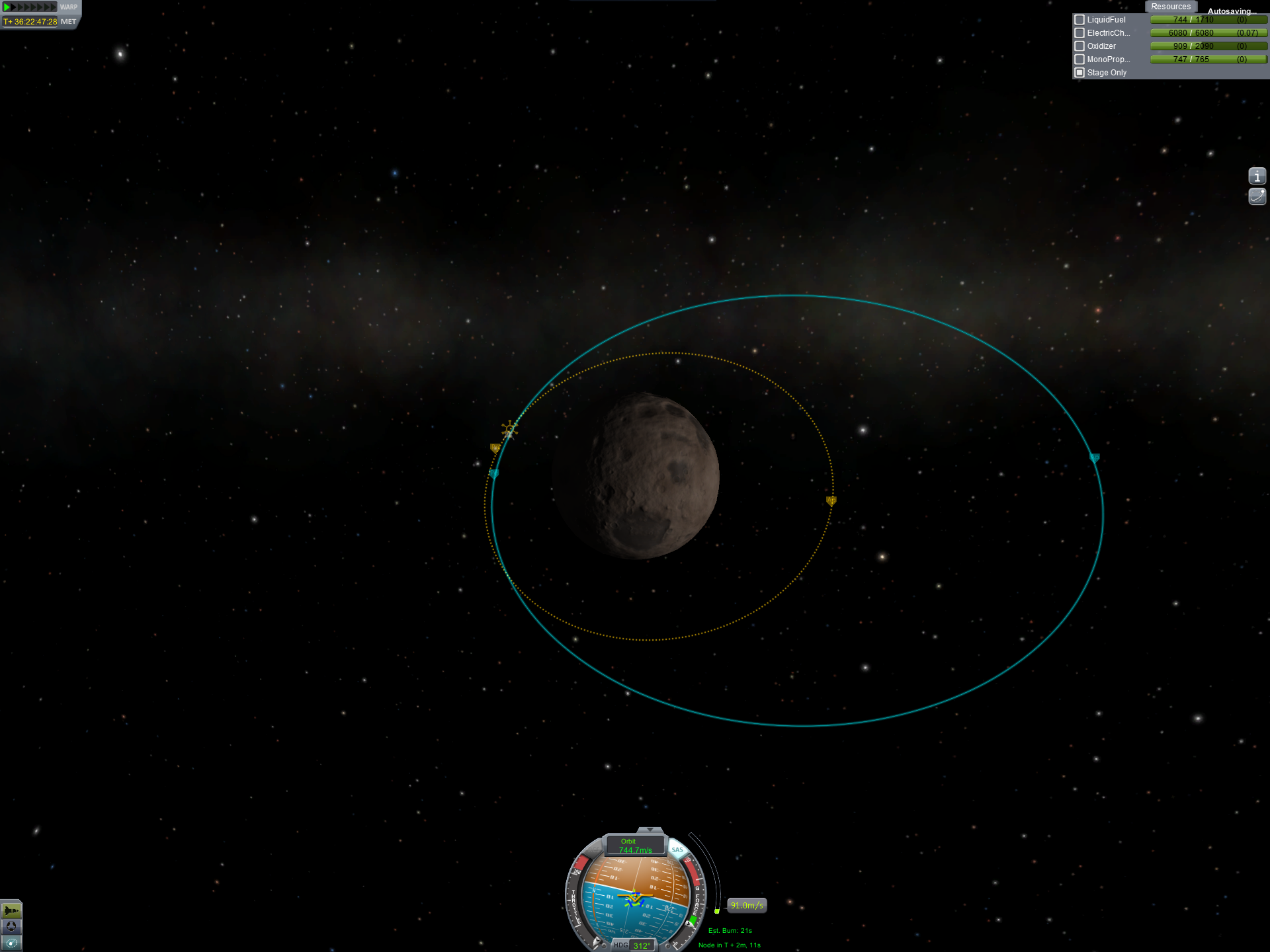Viewport: 1270px width, 952px height.
Task: Collapse the navball using top arrow
Action: coord(650,830)
